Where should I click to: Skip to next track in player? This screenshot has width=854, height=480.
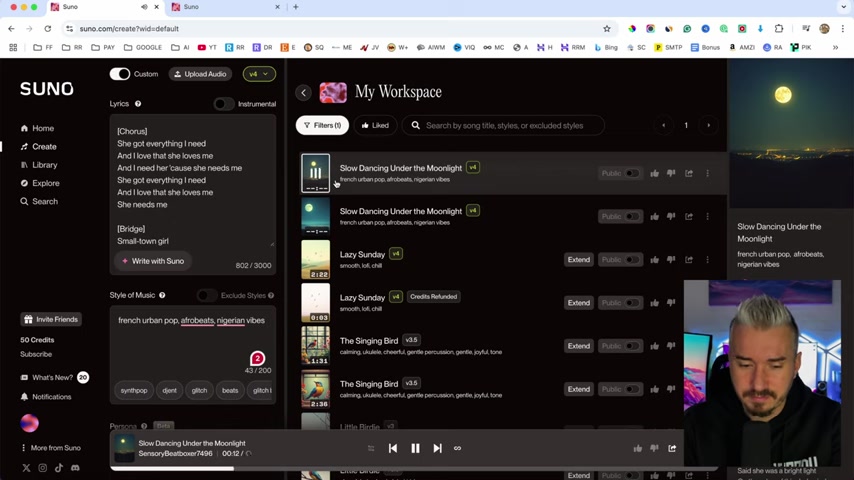click(x=437, y=448)
